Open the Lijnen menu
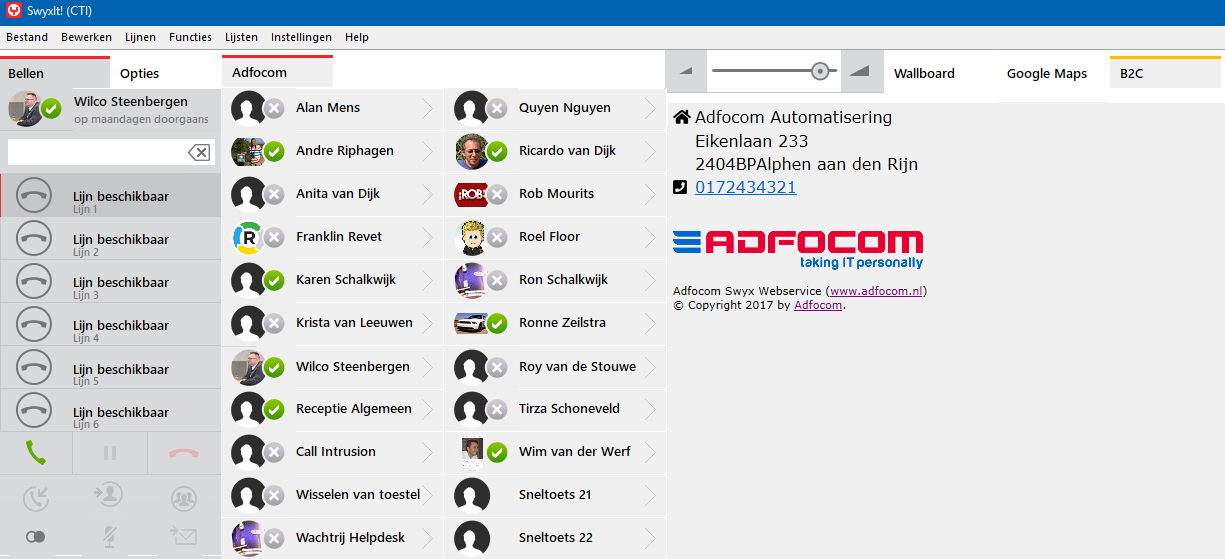 click(140, 37)
